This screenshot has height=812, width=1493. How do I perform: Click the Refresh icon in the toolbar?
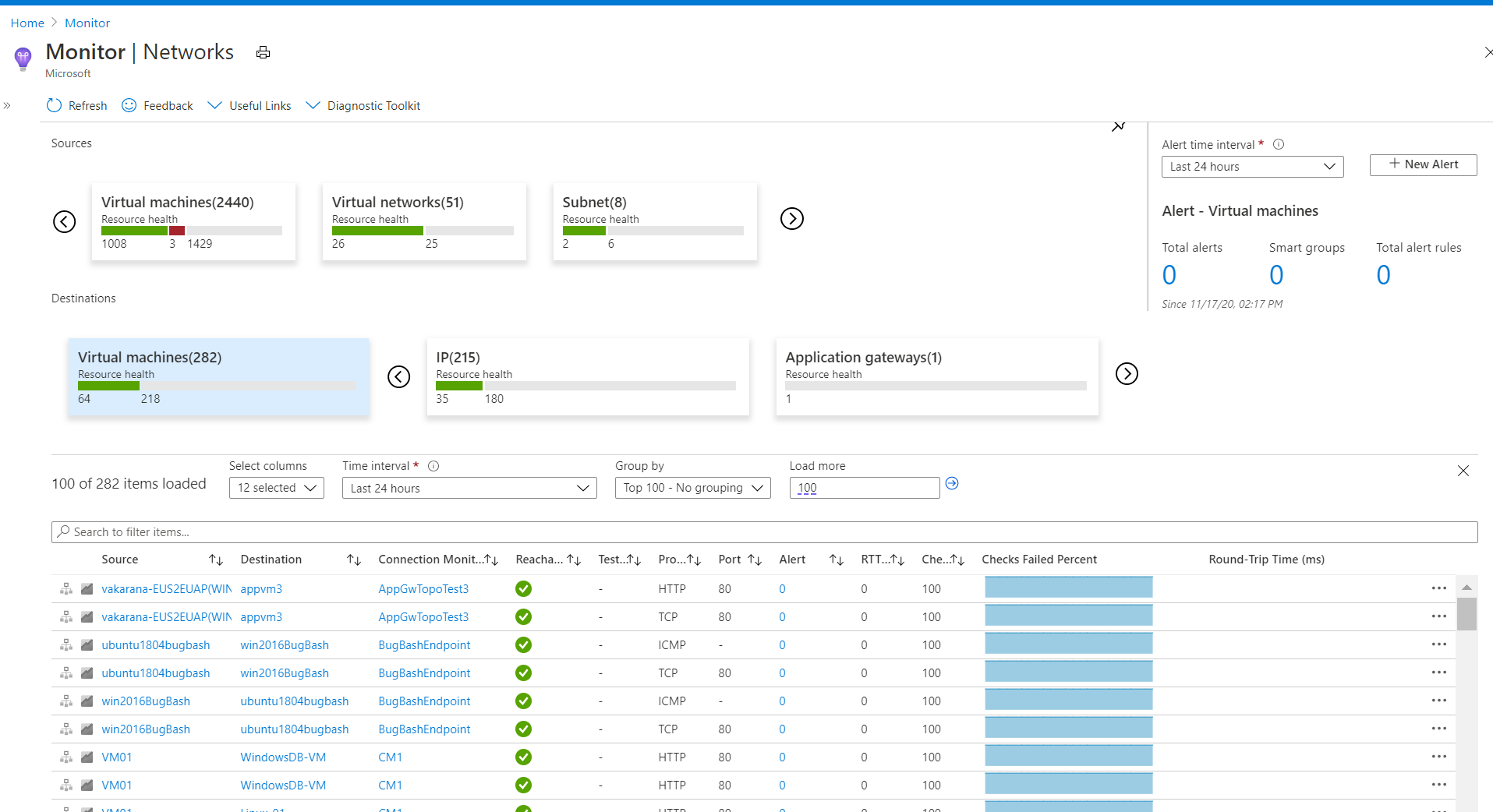point(53,105)
